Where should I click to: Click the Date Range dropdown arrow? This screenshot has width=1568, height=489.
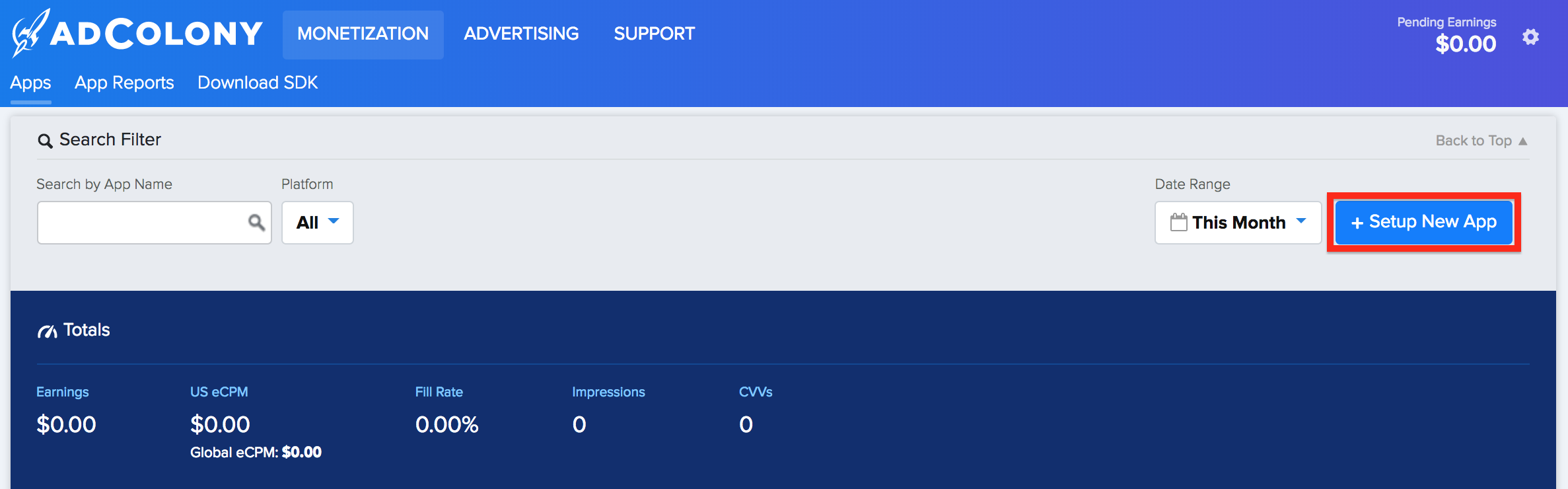pyautogui.click(x=1301, y=221)
